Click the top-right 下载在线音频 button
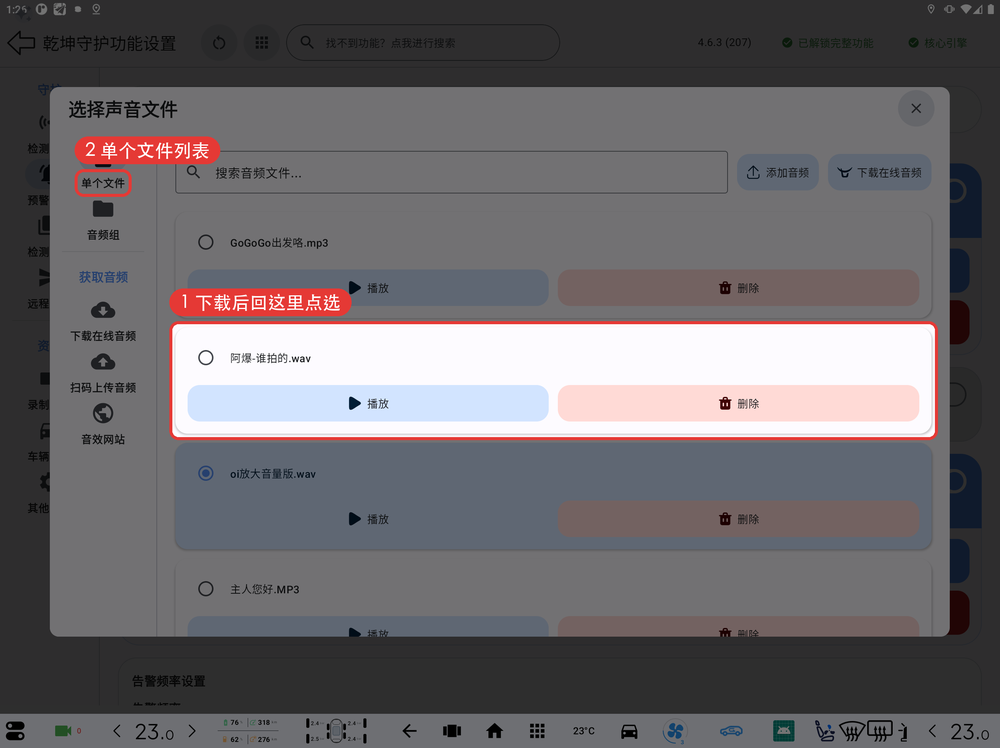The width and height of the screenshot is (1000, 748). click(879, 172)
